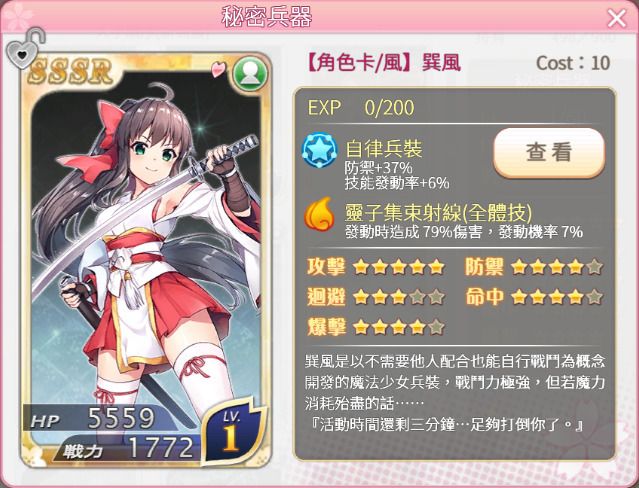Click the 【角色卡/風】巽風 card title
The image size is (639, 488).
[x=383, y=63]
